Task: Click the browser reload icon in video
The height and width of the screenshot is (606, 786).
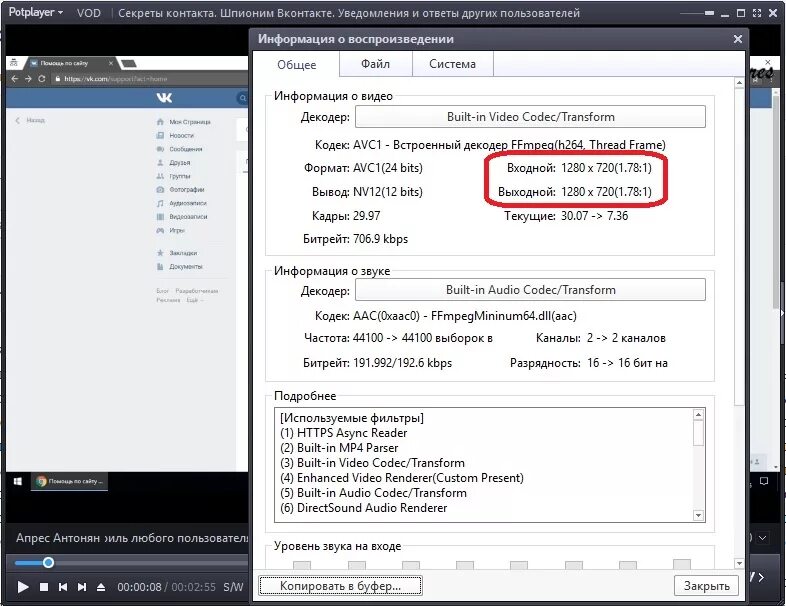Action: (x=42, y=79)
